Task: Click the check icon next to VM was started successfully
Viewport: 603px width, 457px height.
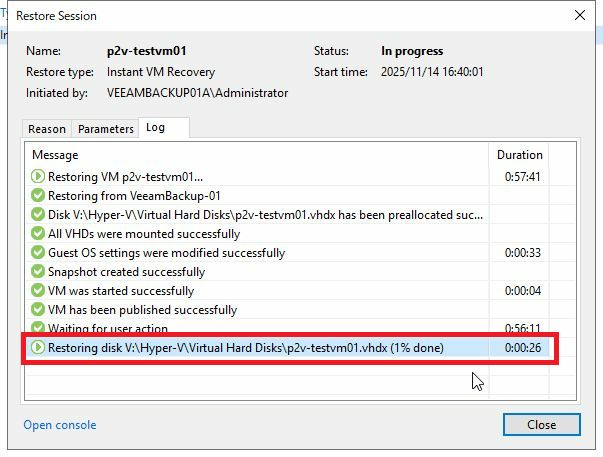Action: tap(38, 291)
